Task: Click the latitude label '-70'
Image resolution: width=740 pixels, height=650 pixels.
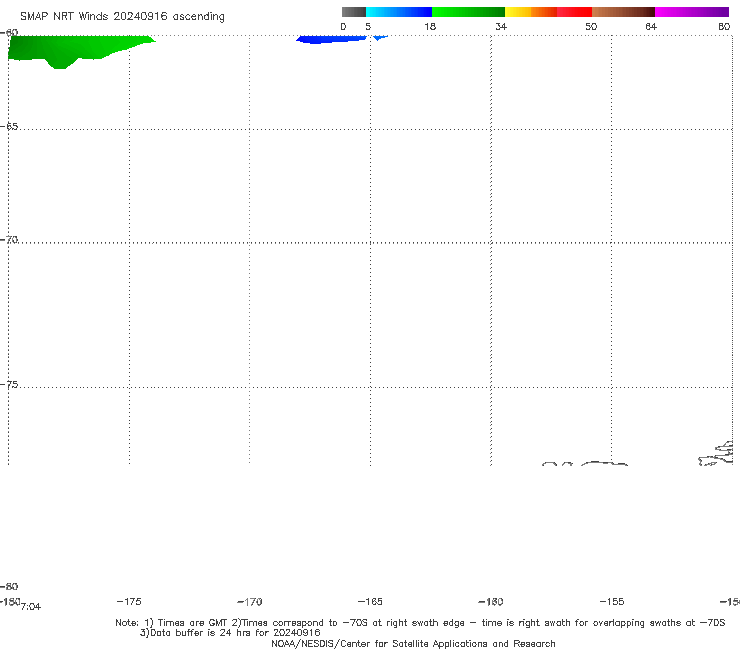Action: tap(9, 240)
